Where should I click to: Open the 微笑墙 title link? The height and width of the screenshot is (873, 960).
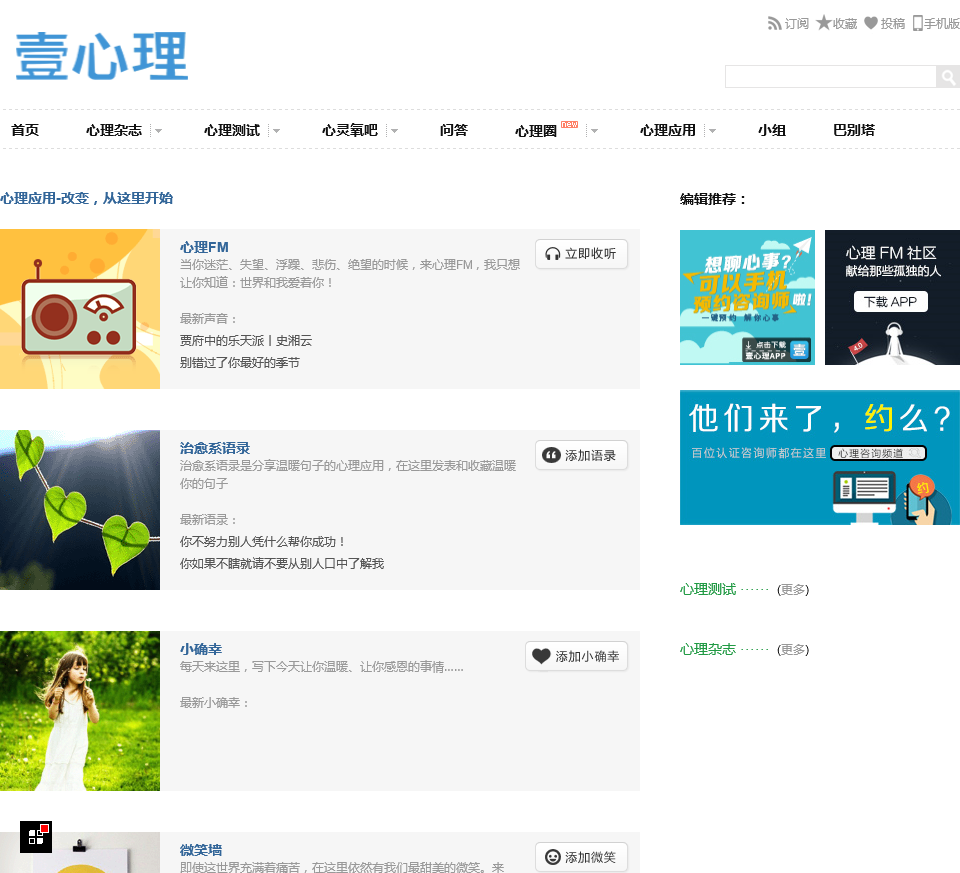[201, 850]
